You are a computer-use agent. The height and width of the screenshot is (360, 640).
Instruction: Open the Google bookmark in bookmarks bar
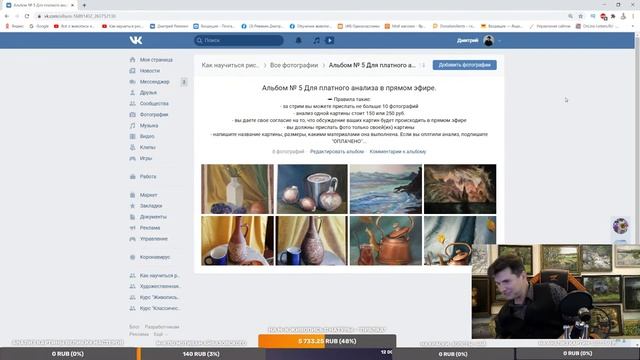tap(39, 26)
